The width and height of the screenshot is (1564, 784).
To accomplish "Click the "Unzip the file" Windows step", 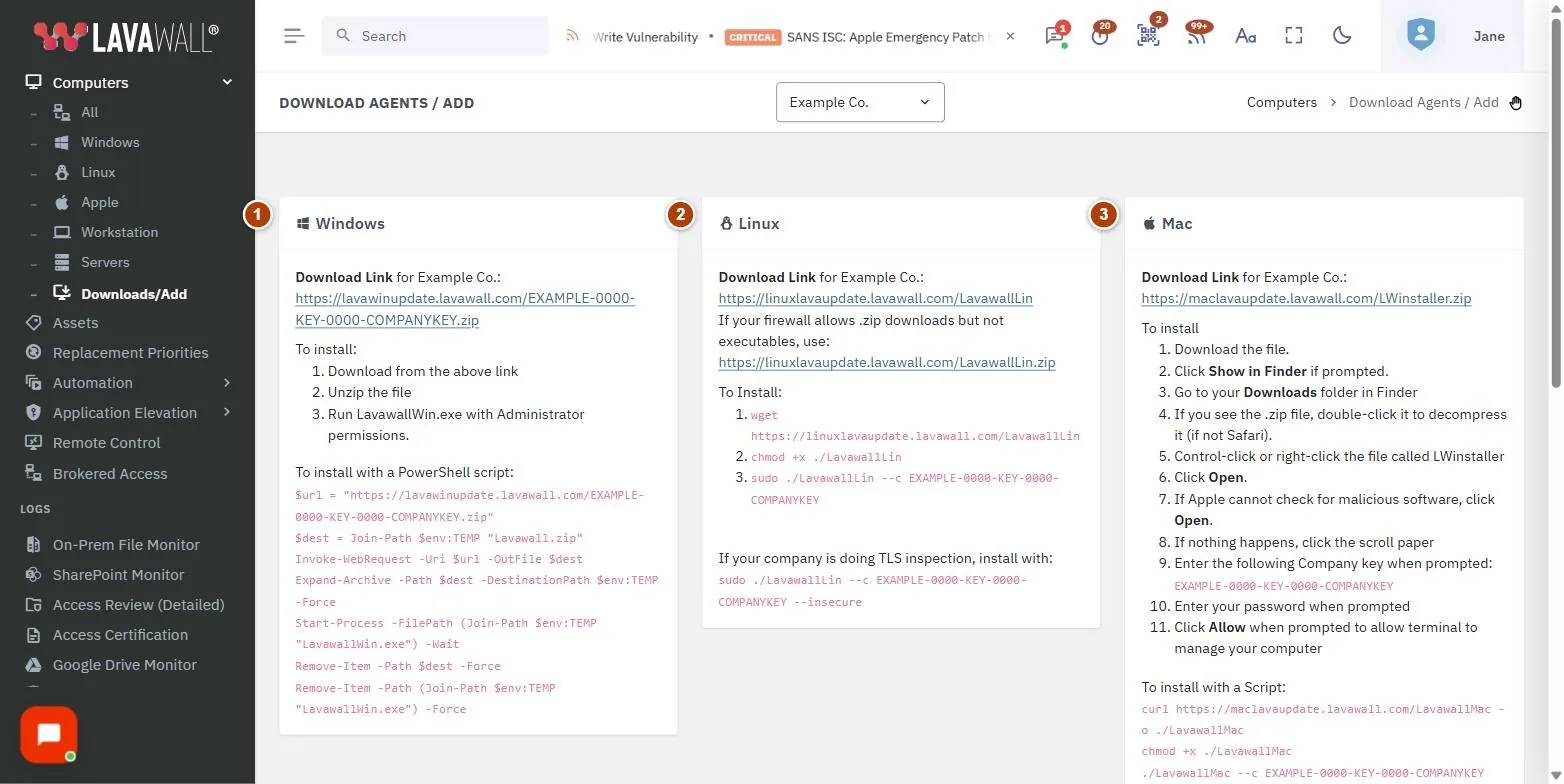I will point(369,392).
